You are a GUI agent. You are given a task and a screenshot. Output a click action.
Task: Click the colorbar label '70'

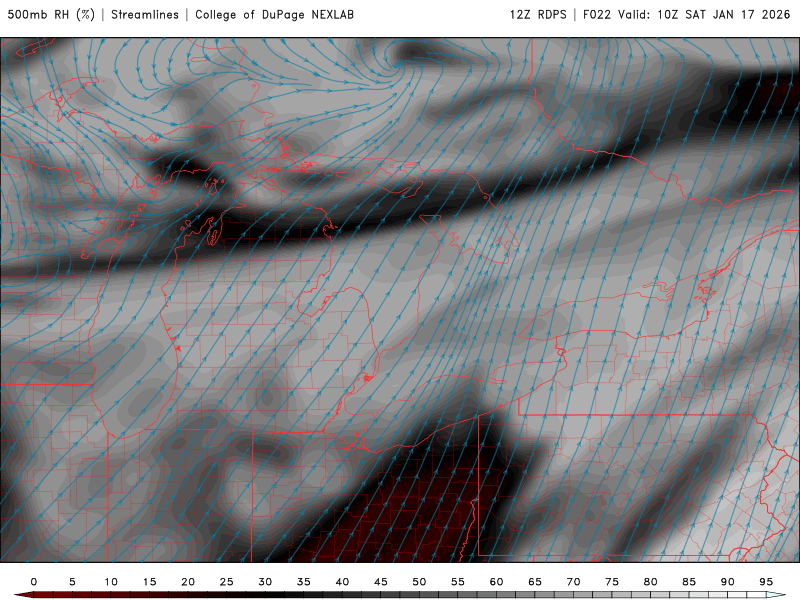coord(573,582)
